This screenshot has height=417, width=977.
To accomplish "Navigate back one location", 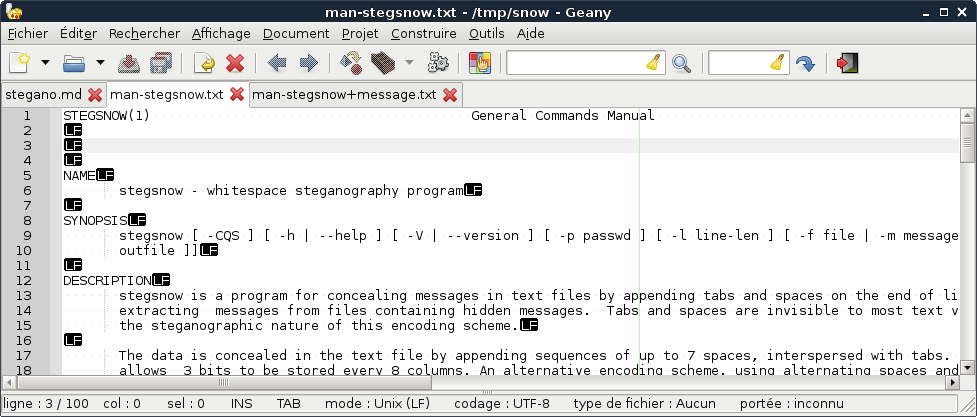I will [277, 63].
